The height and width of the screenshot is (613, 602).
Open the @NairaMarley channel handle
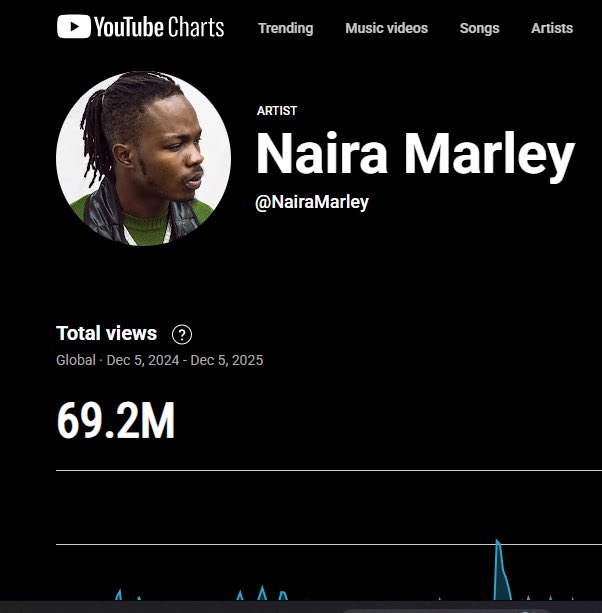[312, 202]
